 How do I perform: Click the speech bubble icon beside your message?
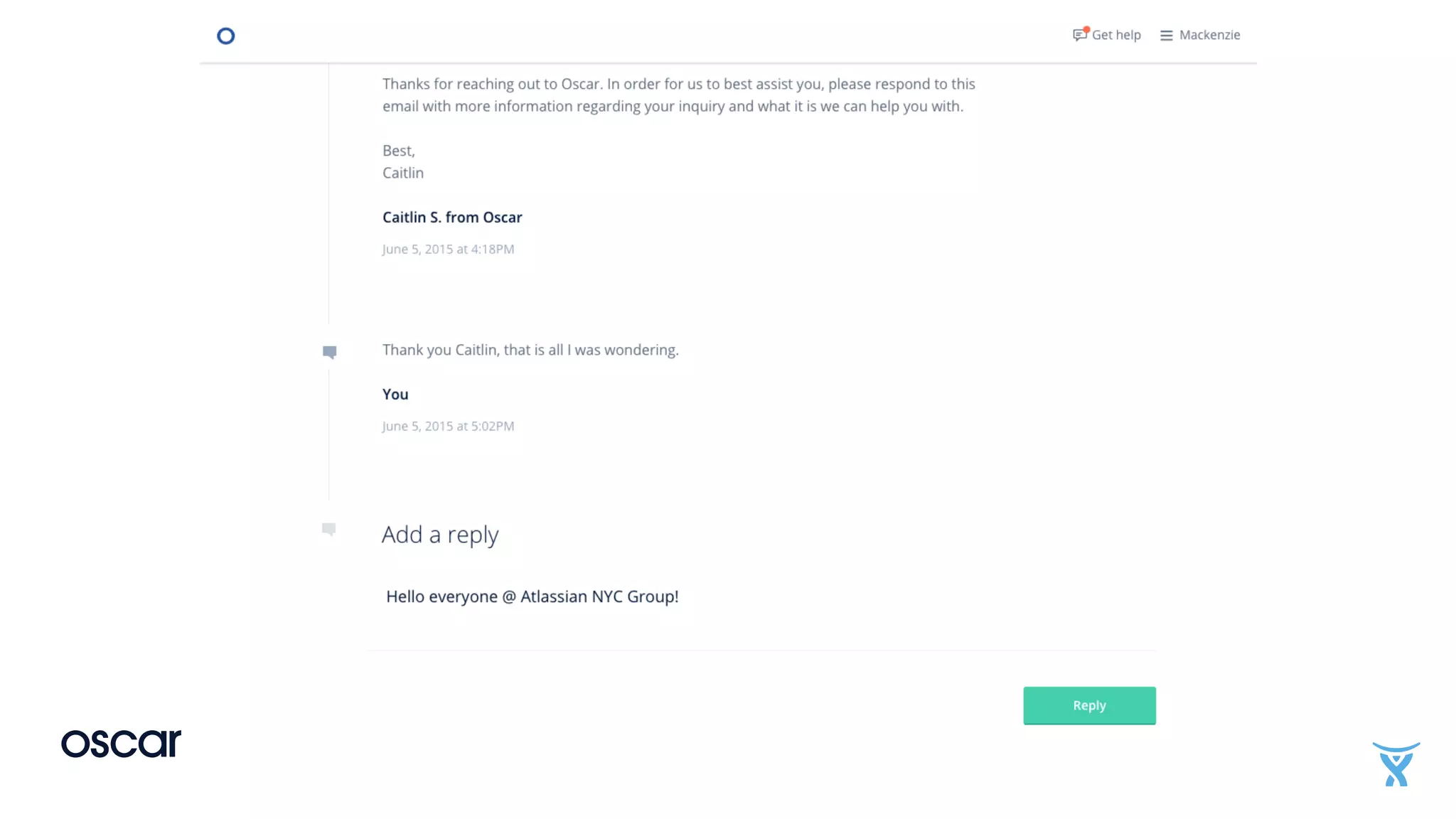[x=329, y=352]
